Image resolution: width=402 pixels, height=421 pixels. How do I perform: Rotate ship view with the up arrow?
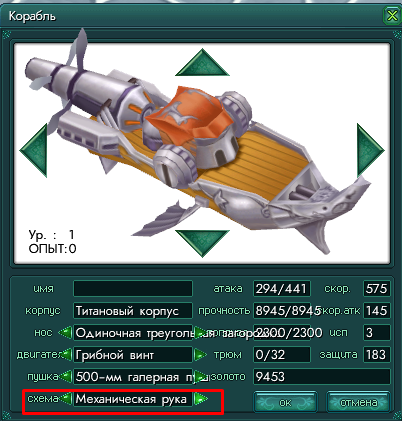tap(202, 63)
